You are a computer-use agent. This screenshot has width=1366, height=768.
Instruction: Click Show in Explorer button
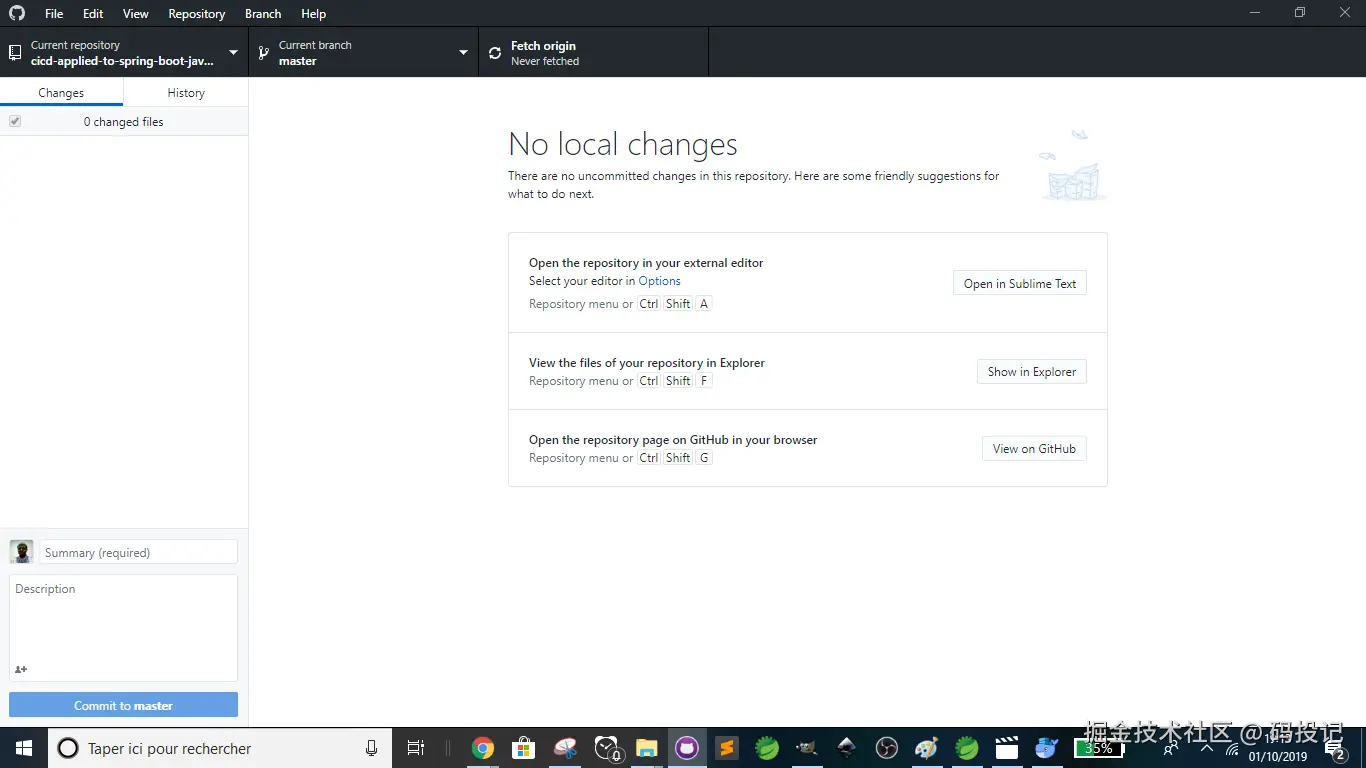pos(1032,371)
